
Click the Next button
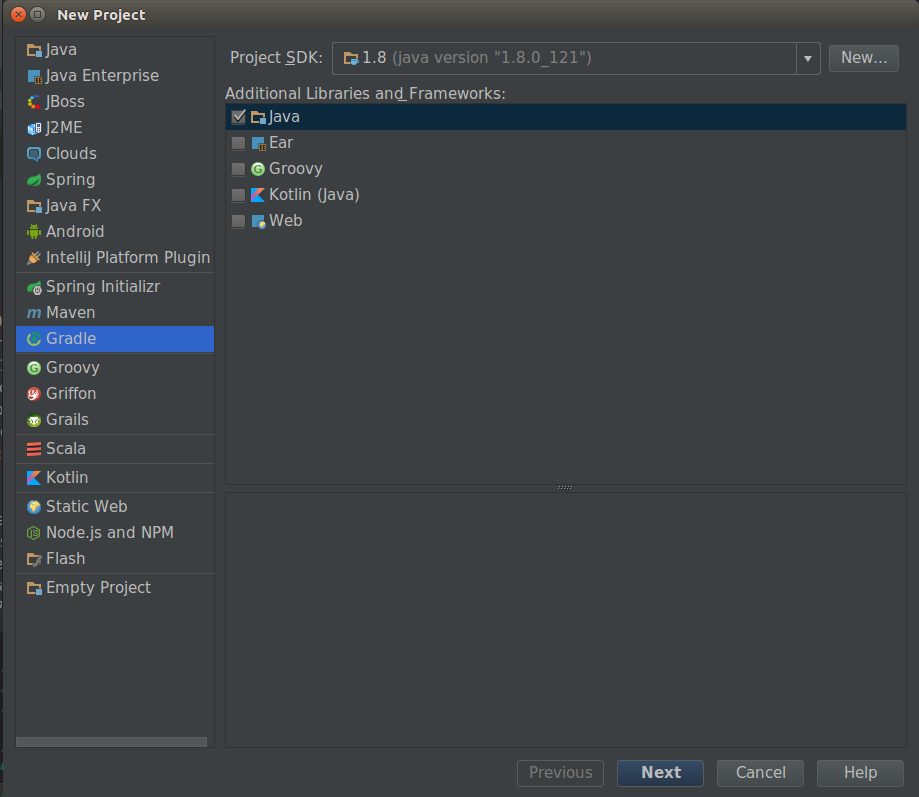(660, 772)
